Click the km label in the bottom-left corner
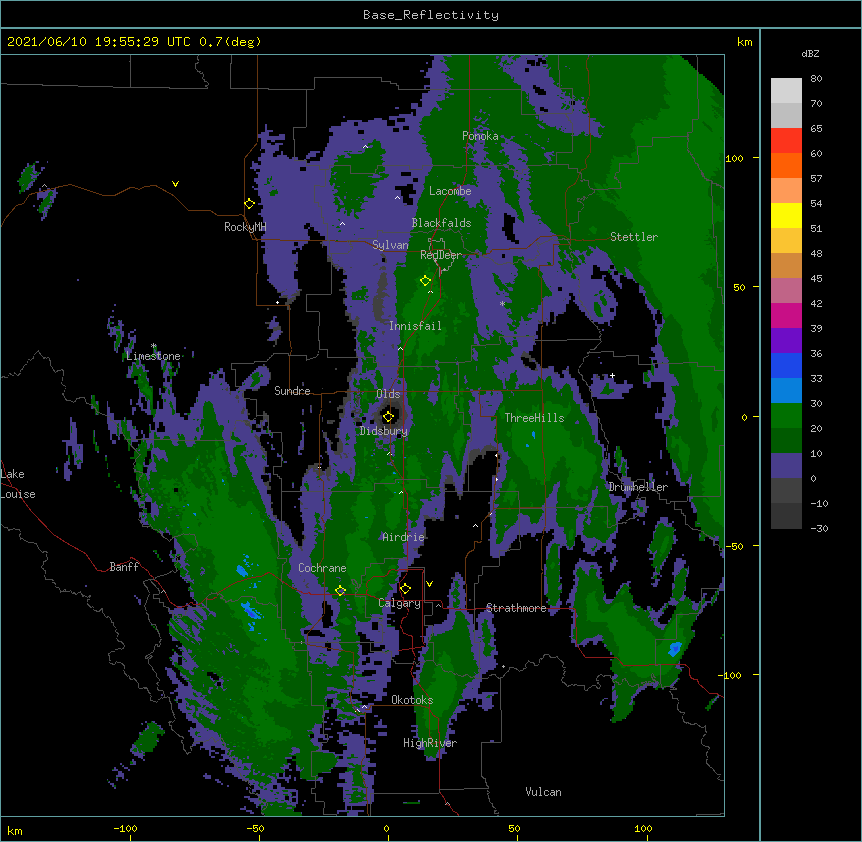 [x=15, y=831]
